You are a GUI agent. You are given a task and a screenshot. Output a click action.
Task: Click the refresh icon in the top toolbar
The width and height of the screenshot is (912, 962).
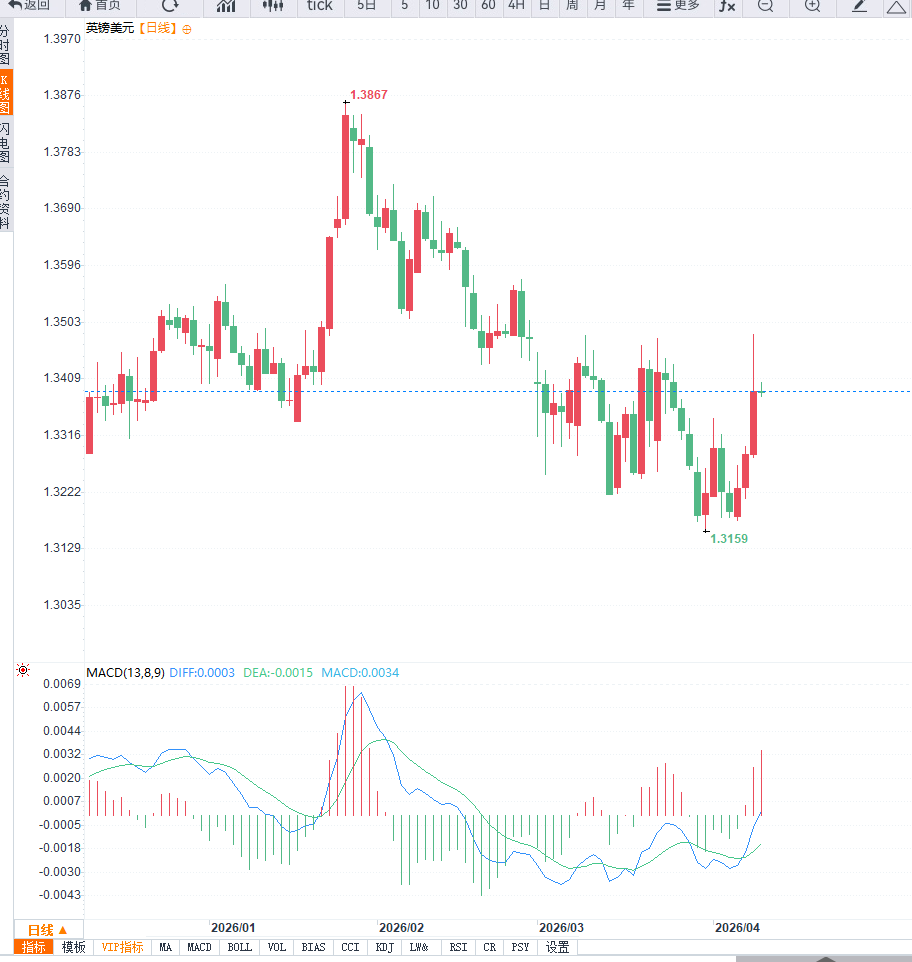click(170, 6)
